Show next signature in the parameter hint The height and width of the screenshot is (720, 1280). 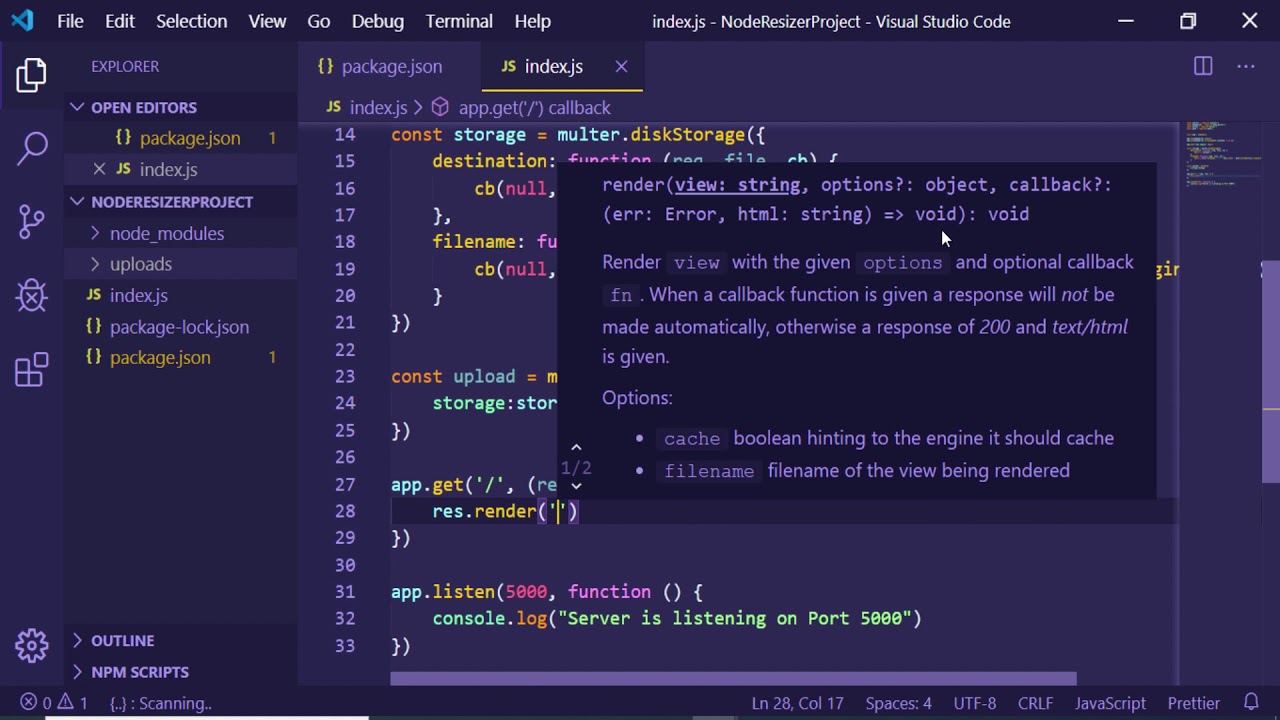click(576, 486)
